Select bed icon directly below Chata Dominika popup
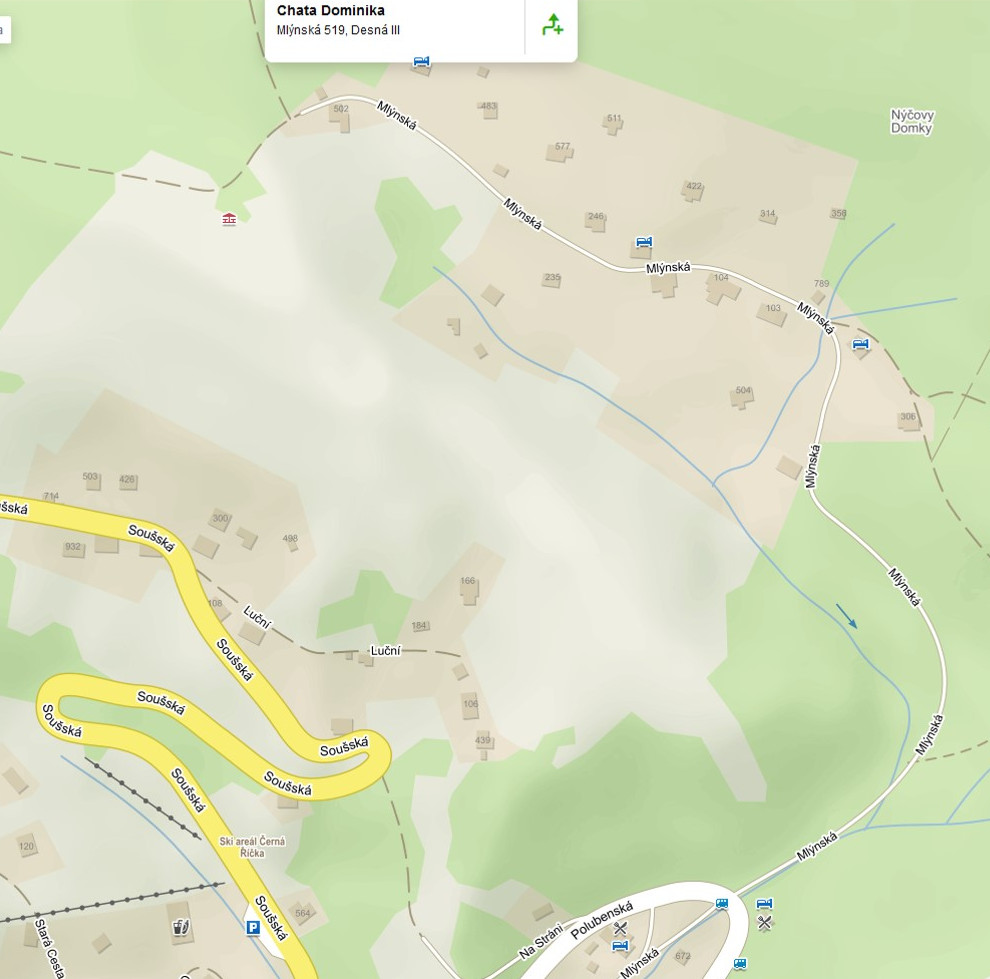This screenshot has height=979, width=990. tap(421, 61)
